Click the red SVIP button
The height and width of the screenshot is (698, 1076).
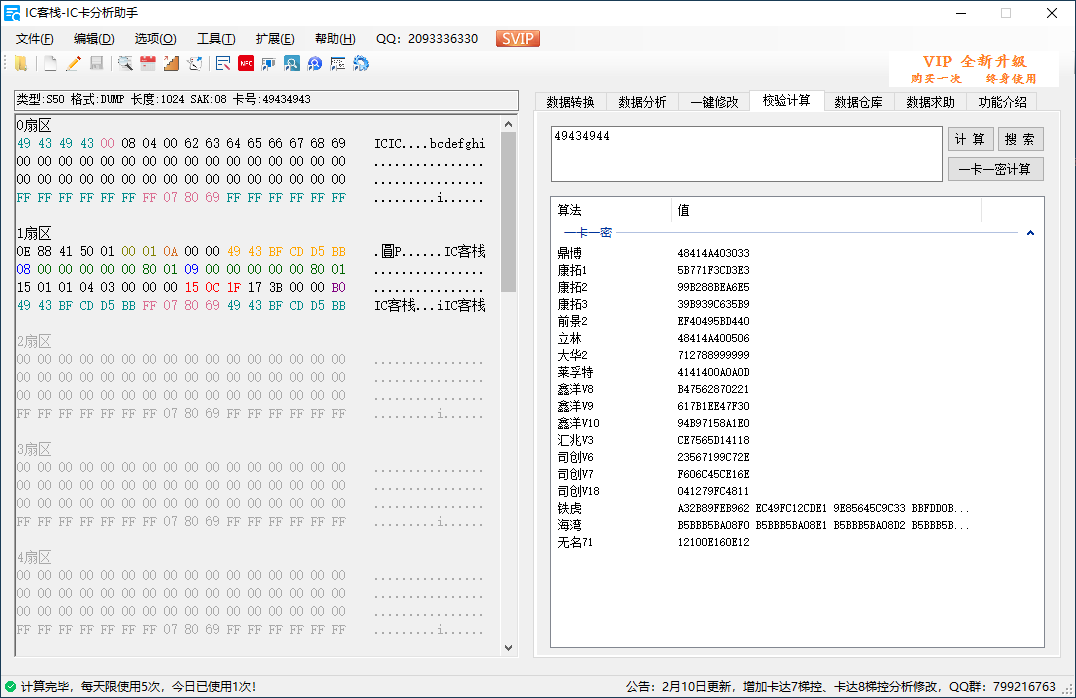point(517,39)
